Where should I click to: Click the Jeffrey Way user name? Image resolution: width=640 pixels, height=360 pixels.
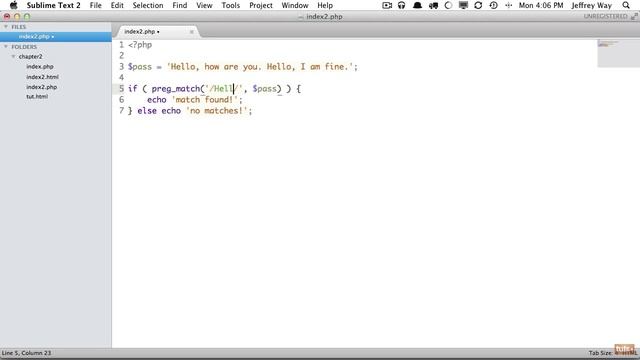coord(591,5)
